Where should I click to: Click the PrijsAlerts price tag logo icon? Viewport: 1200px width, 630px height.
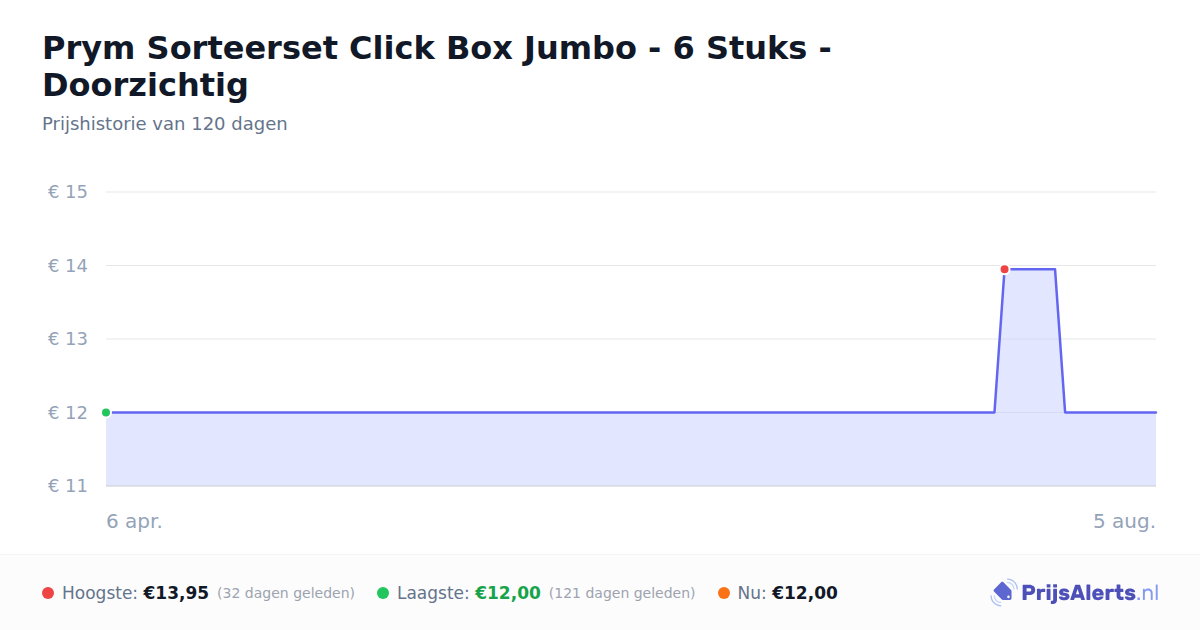[x=1003, y=593]
